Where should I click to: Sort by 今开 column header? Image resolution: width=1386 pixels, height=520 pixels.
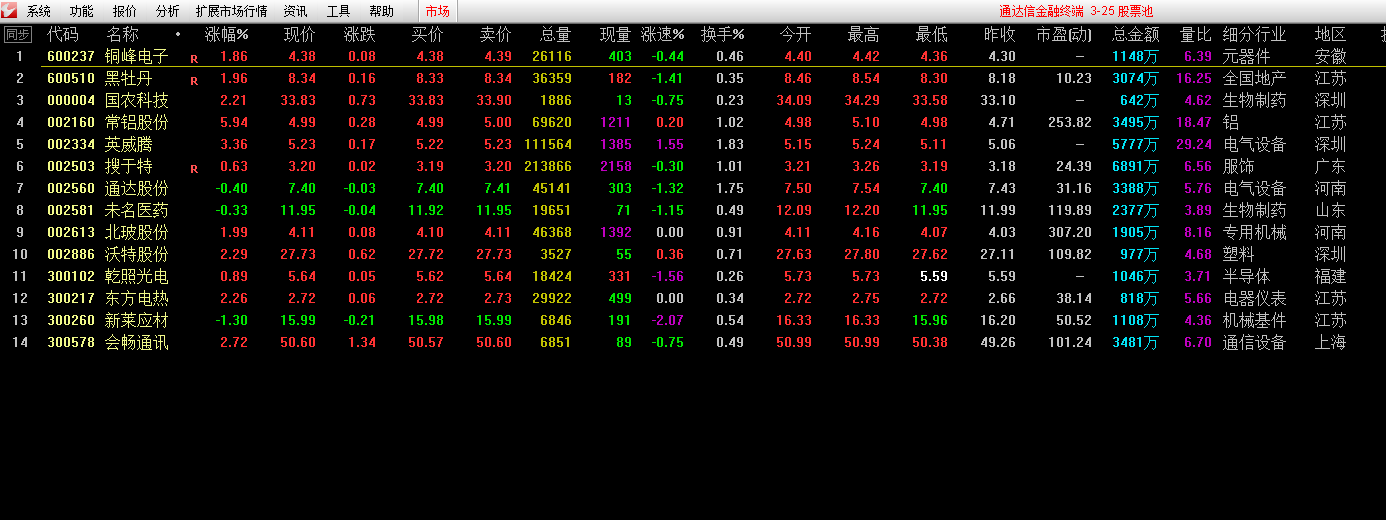tap(796, 35)
